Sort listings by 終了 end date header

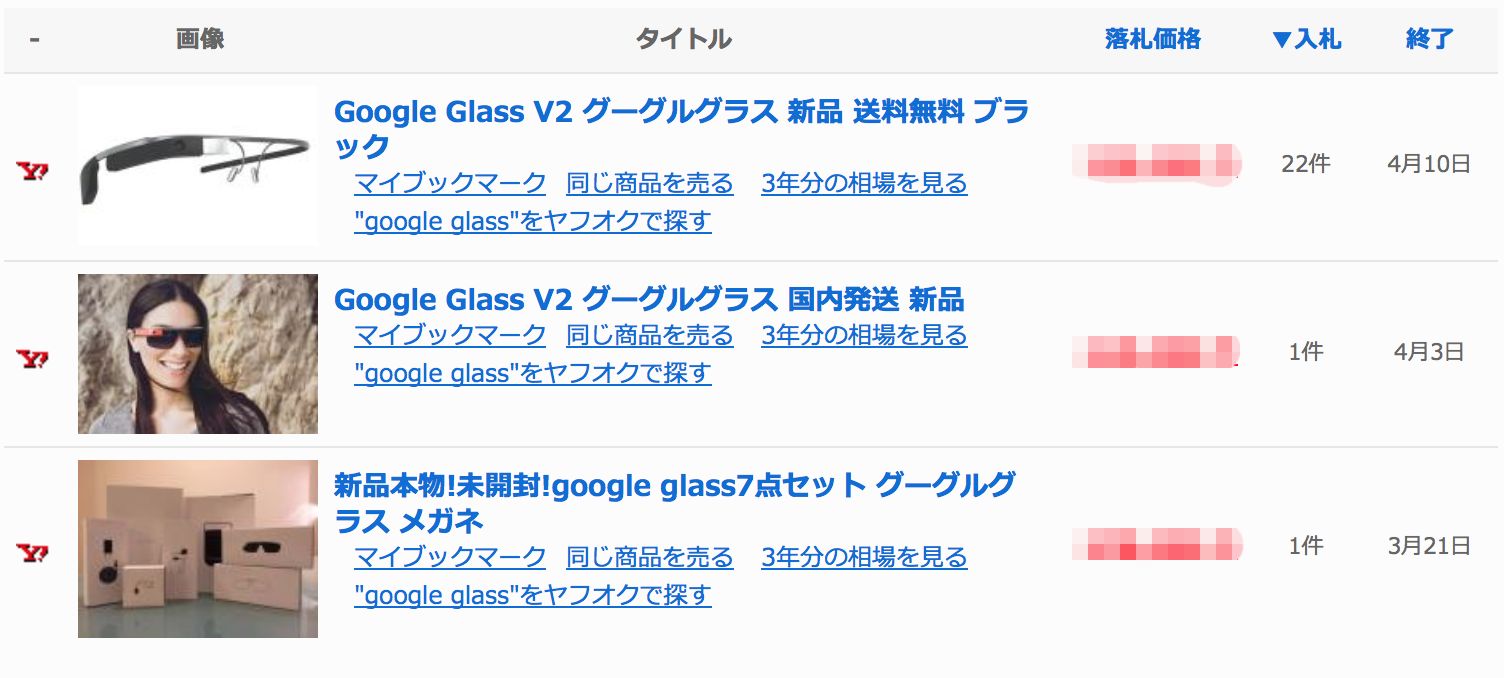[1429, 40]
